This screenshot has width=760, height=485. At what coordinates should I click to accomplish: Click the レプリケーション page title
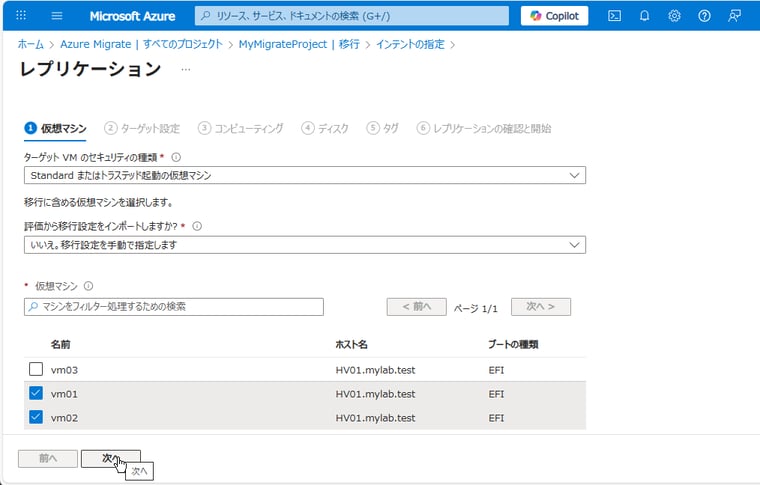pyautogui.click(x=90, y=69)
